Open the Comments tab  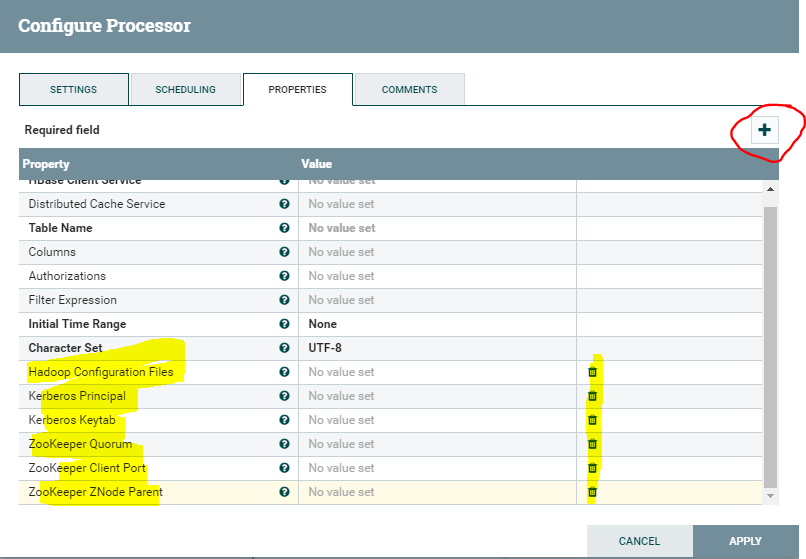pyautogui.click(x=410, y=89)
